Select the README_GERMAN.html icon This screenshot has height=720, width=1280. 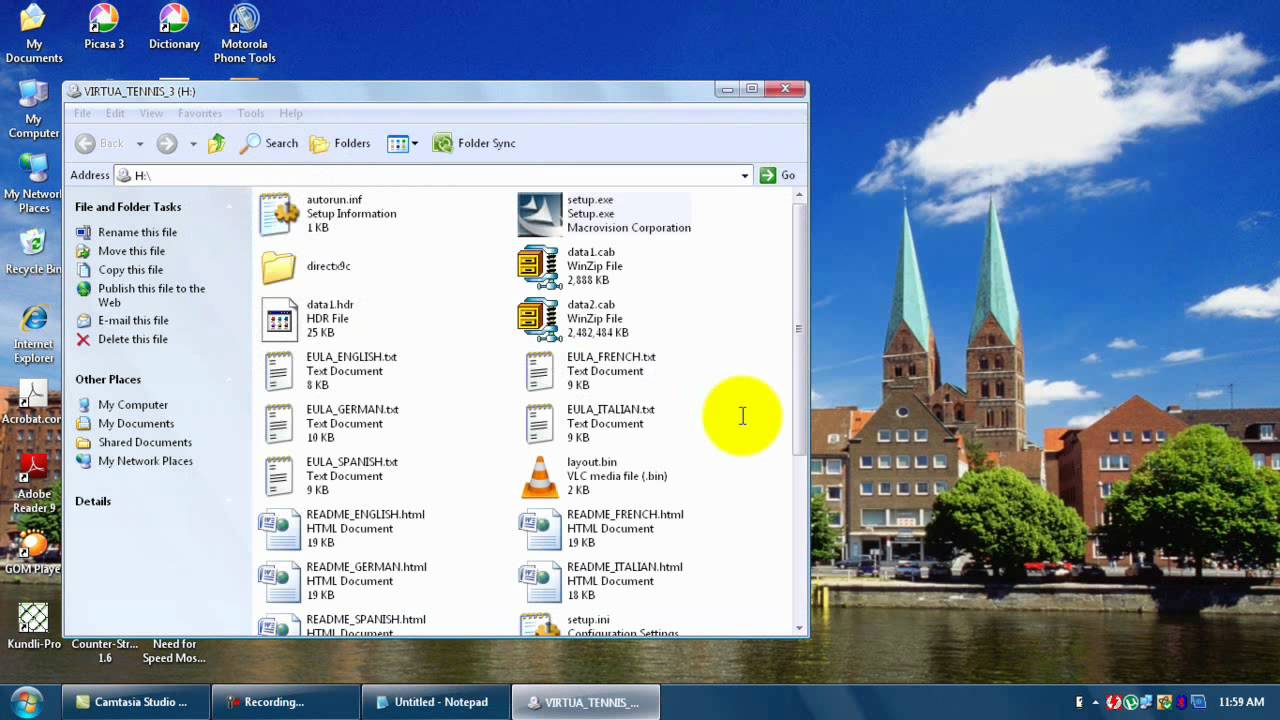(279, 581)
